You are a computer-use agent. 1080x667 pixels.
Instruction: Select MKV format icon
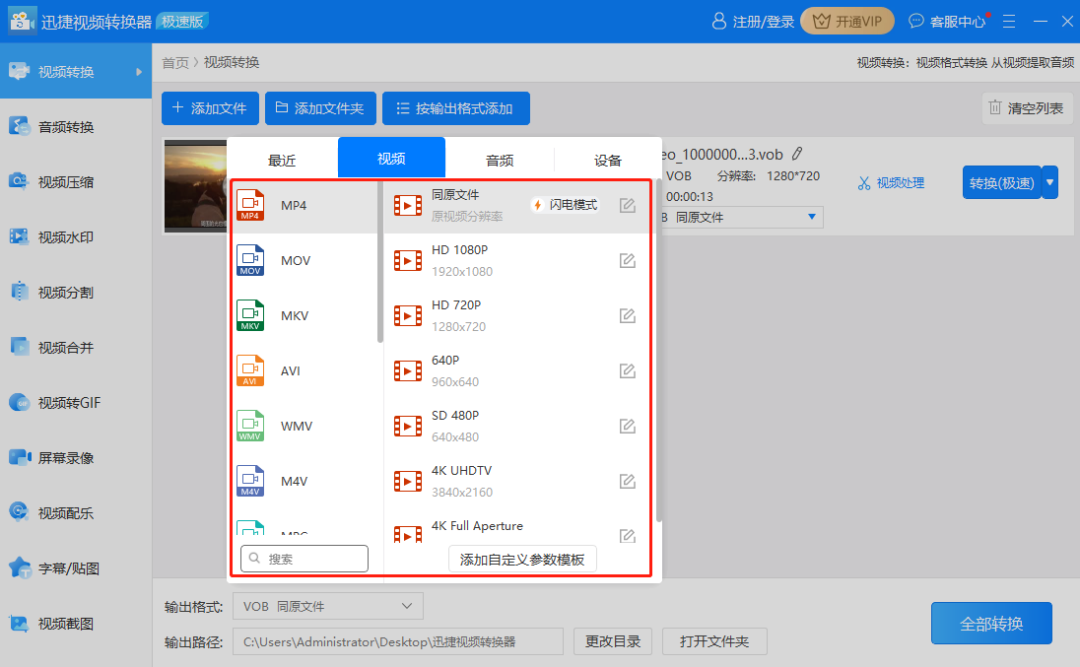(x=250, y=316)
